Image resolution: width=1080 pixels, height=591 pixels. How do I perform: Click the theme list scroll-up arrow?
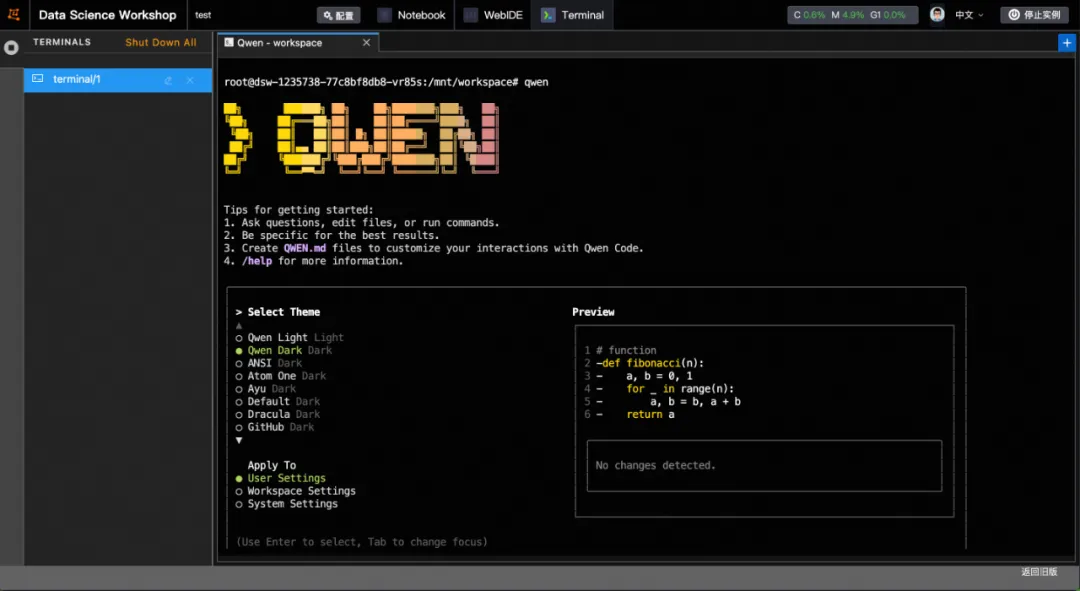(x=239, y=325)
